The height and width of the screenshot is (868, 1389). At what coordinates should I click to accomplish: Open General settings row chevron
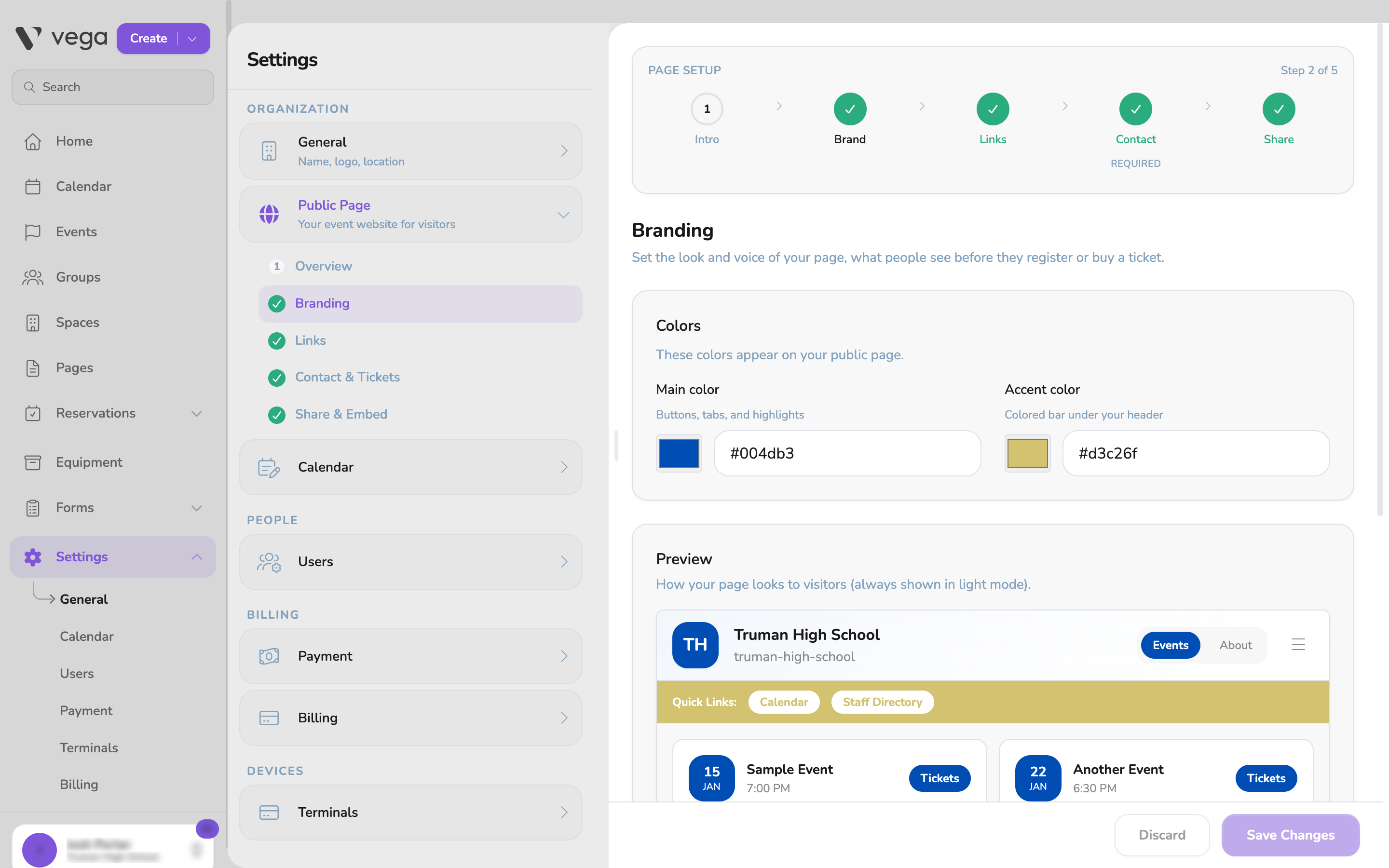pyautogui.click(x=564, y=151)
